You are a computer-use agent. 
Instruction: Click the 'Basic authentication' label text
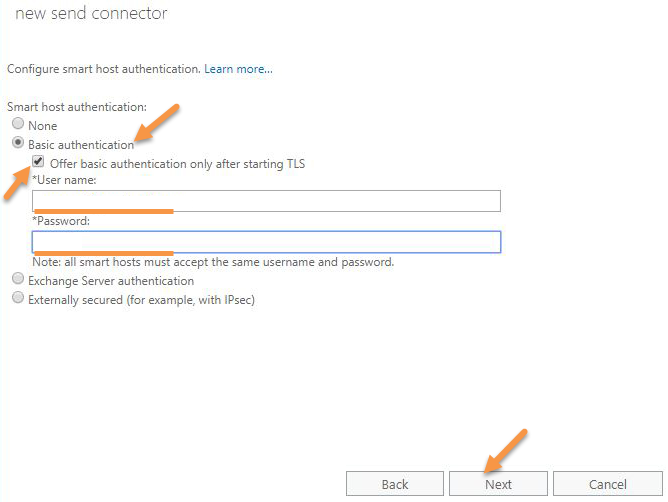click(81, 145)
